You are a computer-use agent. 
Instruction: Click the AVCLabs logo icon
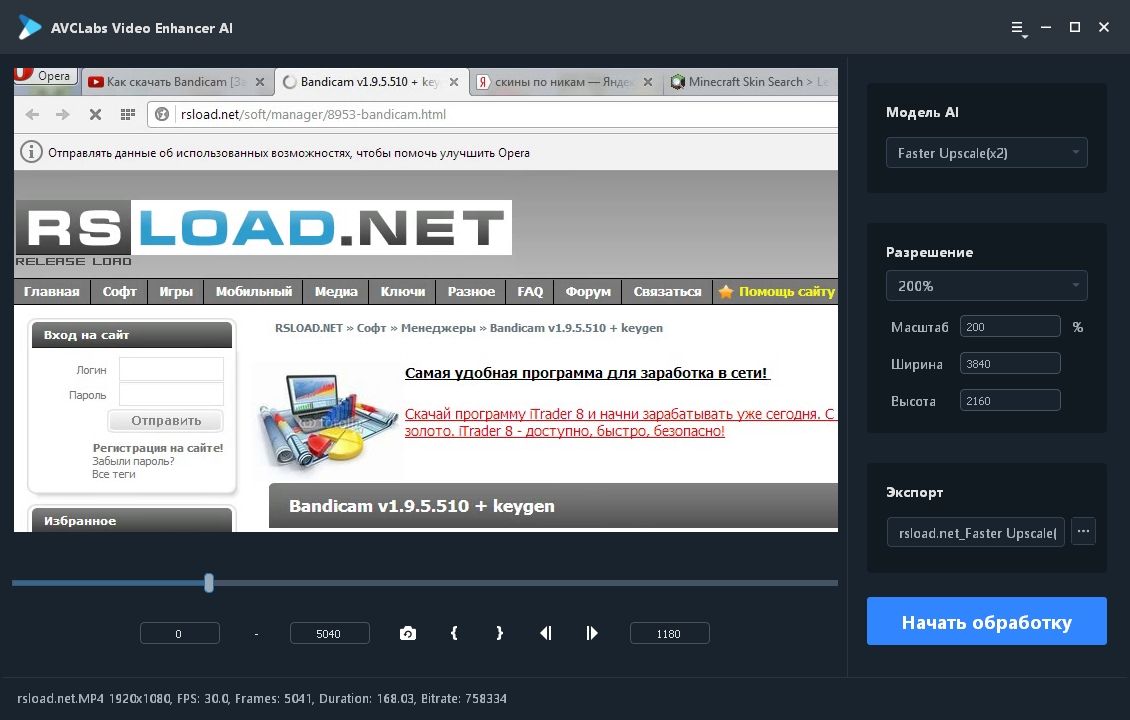(x=29, y=27)
